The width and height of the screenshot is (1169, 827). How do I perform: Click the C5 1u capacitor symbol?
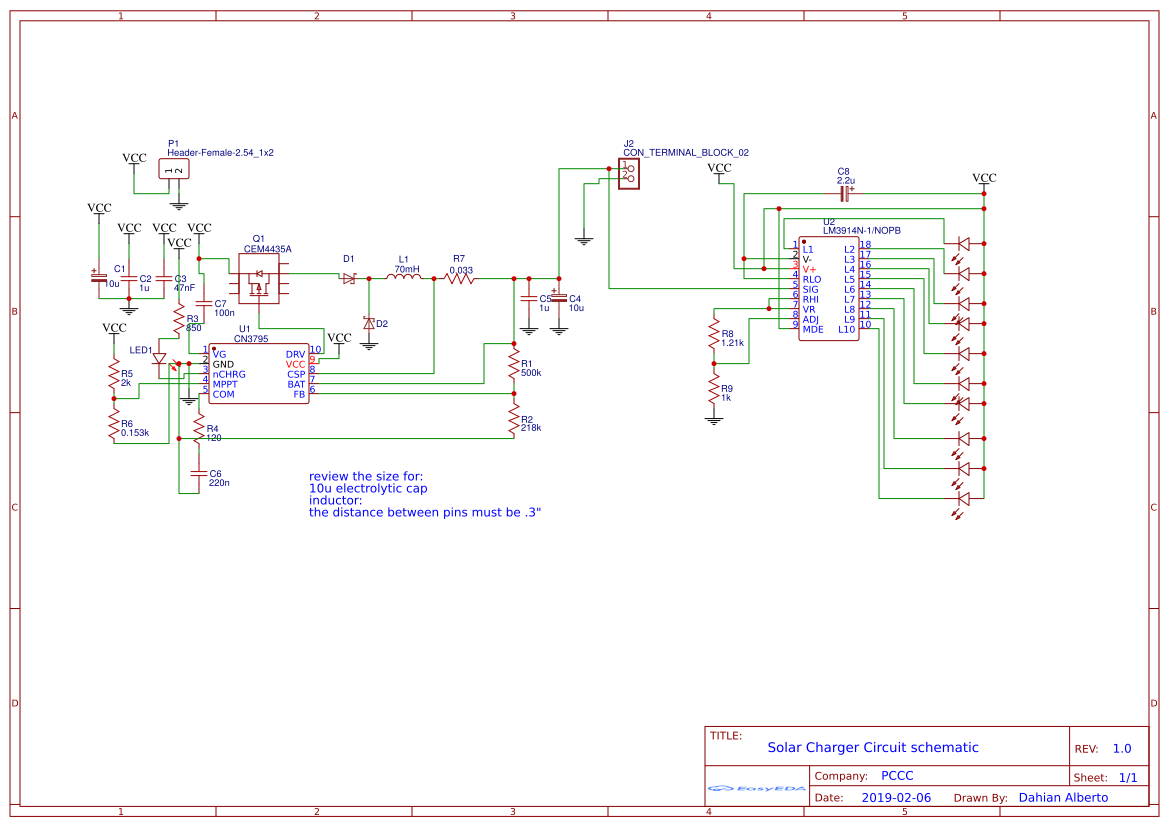tap(529, 298)
